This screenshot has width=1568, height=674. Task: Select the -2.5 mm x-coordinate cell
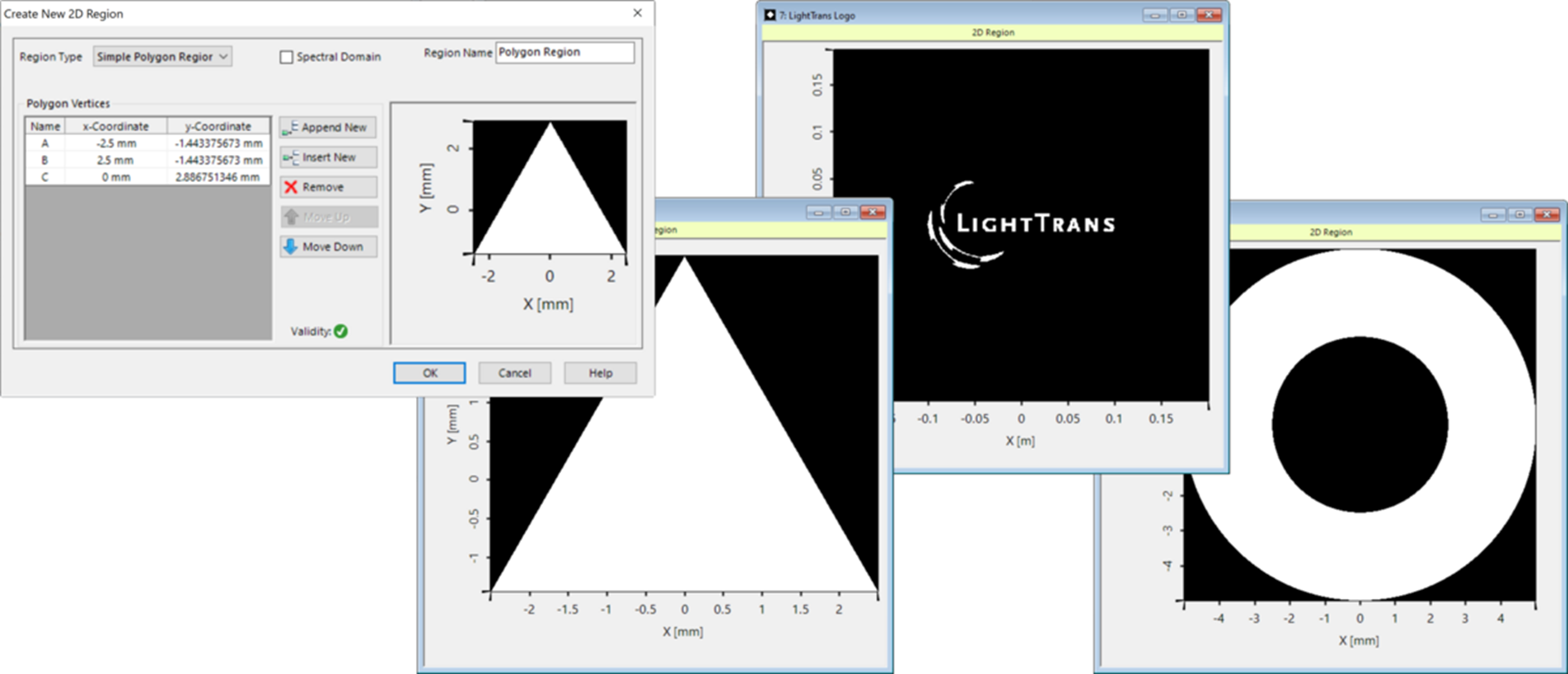point(115,143)
